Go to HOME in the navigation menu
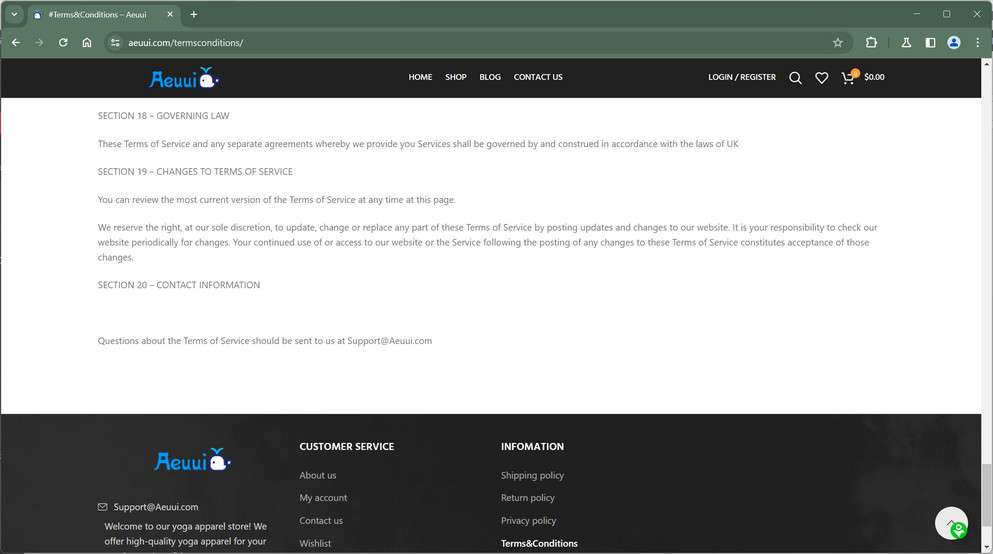The height and width of the screenshot is (554, 993). (x=420, y=77)
